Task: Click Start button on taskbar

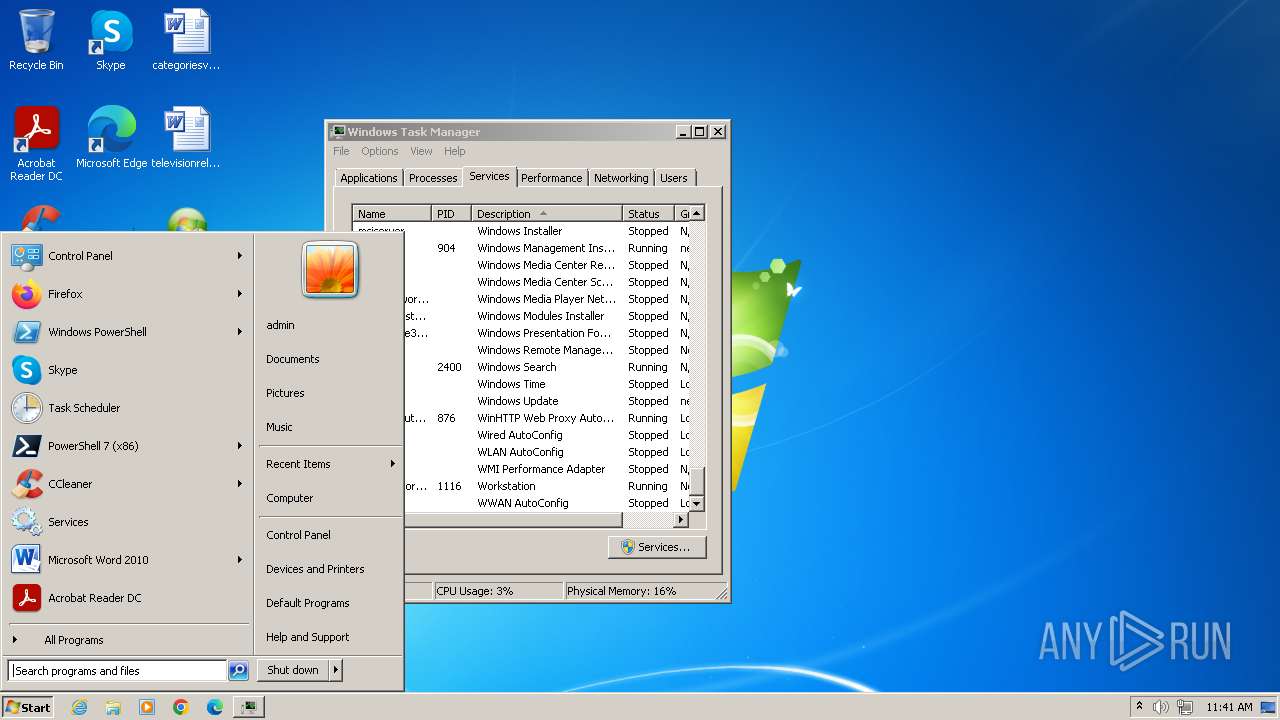Action: (x=28, y=707)
